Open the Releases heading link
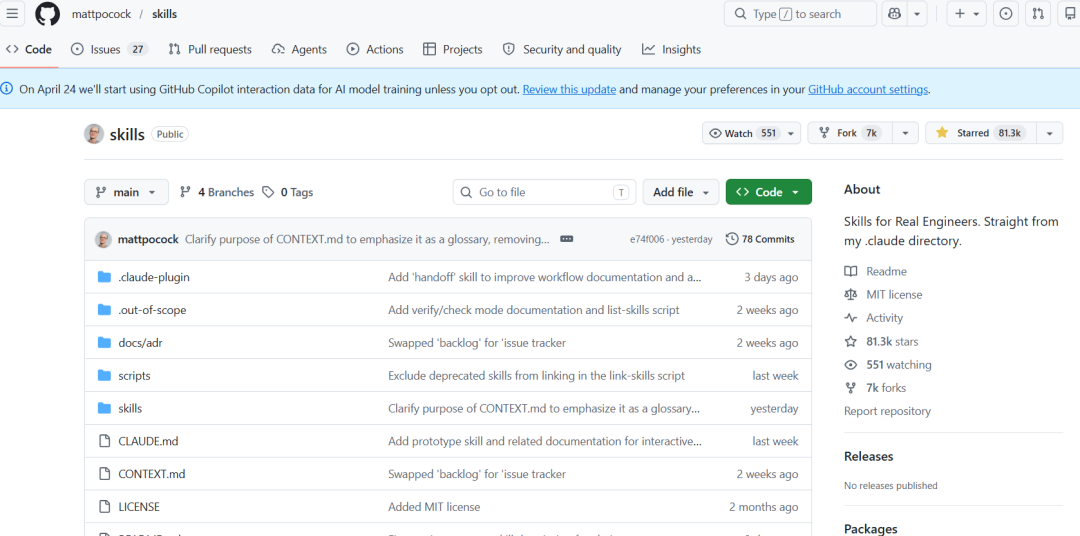 pyautogui.click(x=869, y=456)
